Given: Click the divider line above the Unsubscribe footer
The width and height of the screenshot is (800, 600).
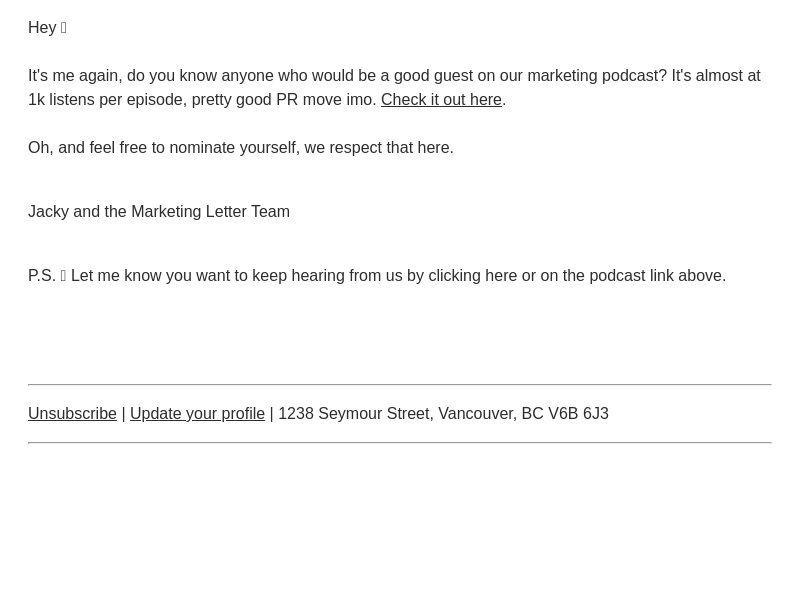Looking at the screenshot, I should [400, 384].
